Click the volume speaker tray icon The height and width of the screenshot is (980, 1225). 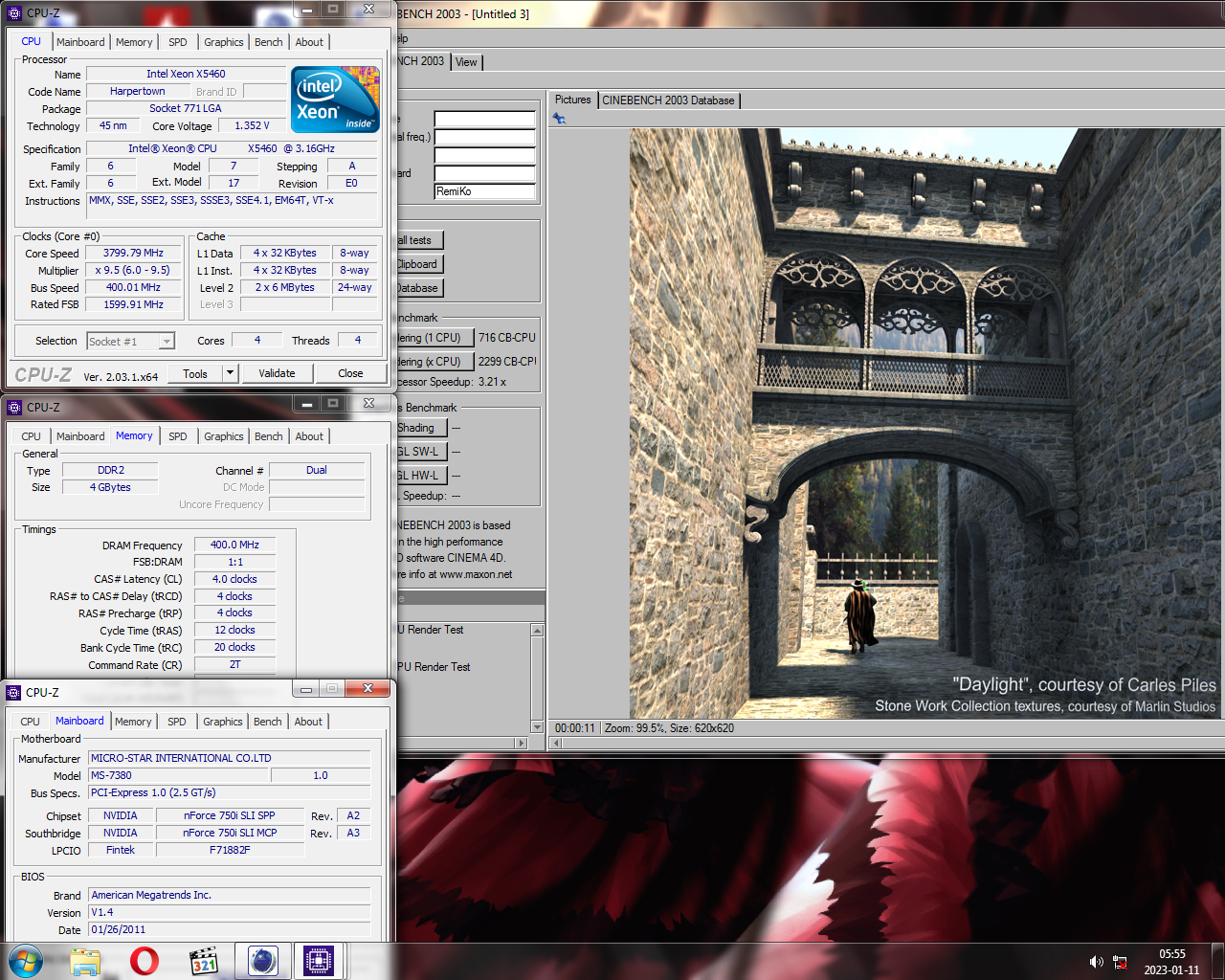point(1096,962)
